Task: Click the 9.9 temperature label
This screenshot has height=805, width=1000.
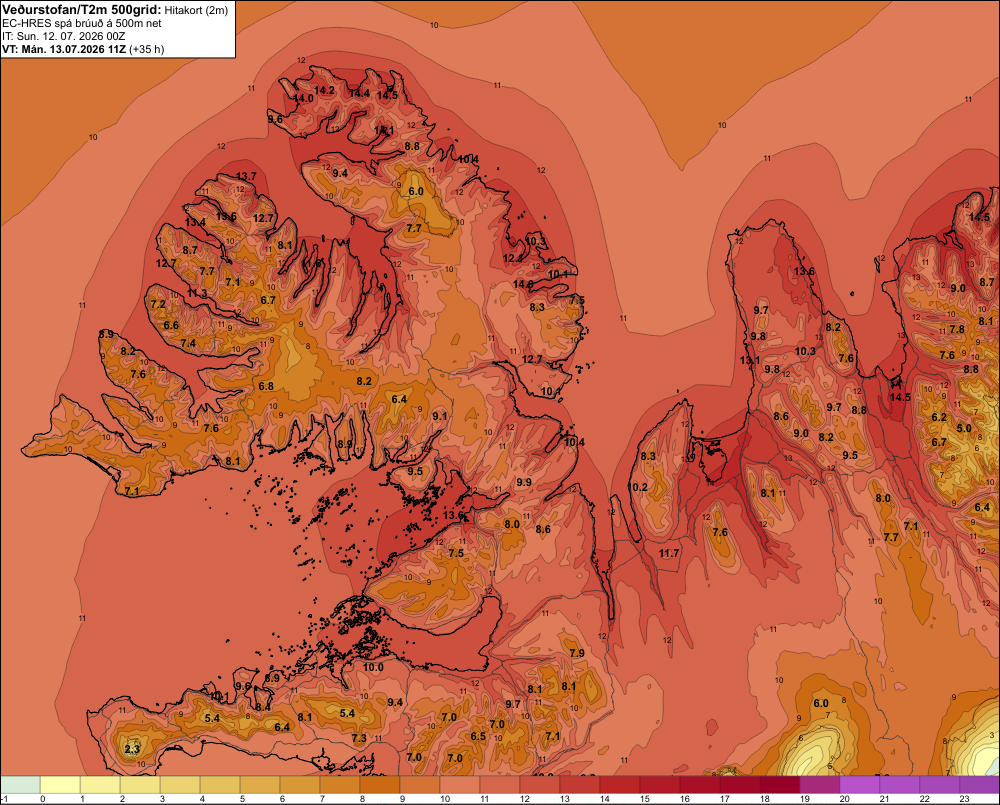Action: pyautogui.click(x=524, y=482)
